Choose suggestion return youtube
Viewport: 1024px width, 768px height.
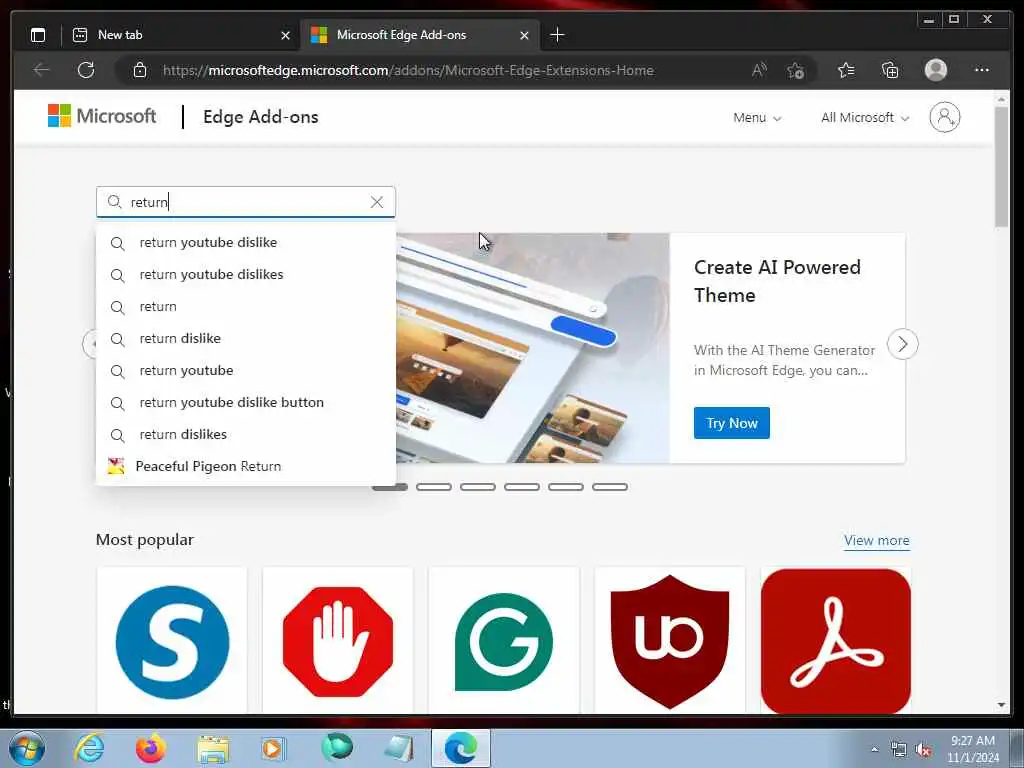(246, 370)
